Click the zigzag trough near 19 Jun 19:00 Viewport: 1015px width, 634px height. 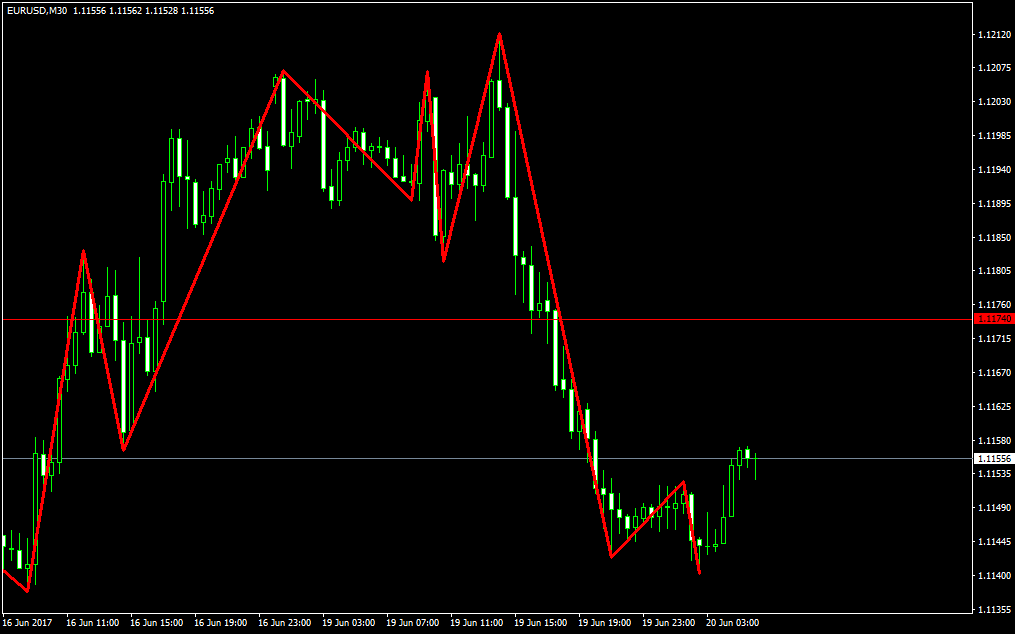610,556
